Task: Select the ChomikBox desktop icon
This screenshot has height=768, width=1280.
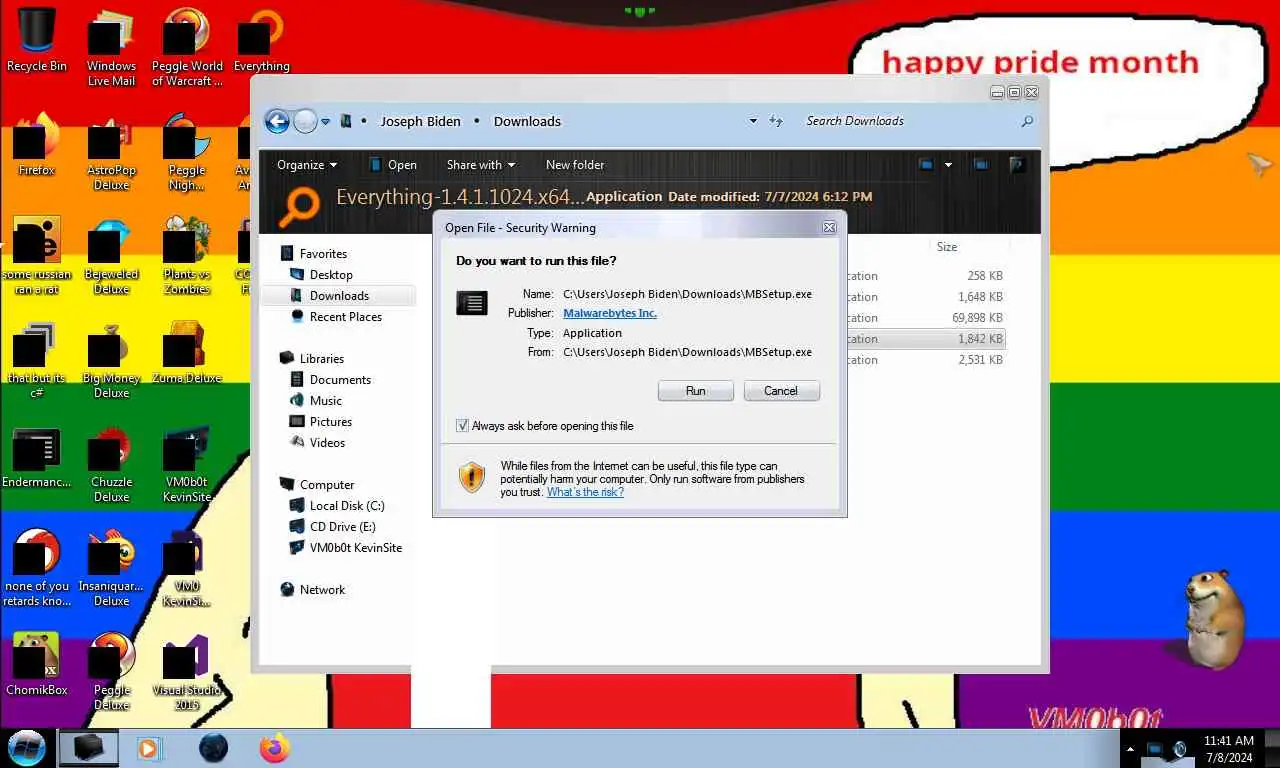Action: tap(36, 664)
